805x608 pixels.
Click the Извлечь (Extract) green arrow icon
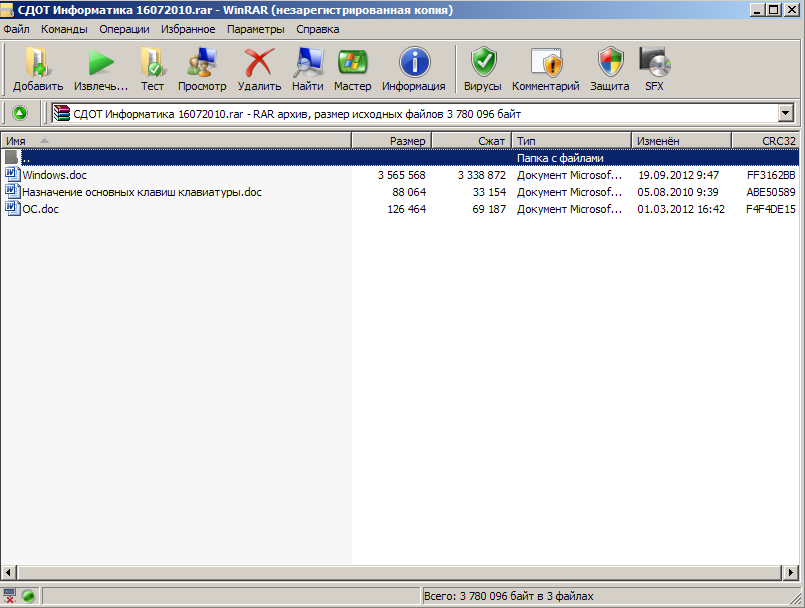pos(101,63)
